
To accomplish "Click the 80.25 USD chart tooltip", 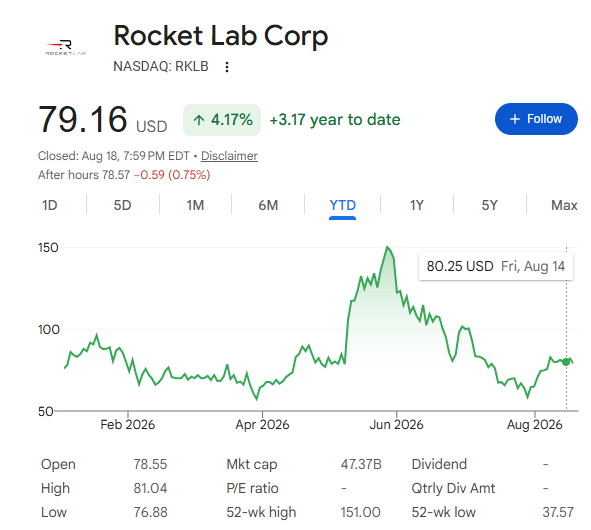I will [496, 267].
